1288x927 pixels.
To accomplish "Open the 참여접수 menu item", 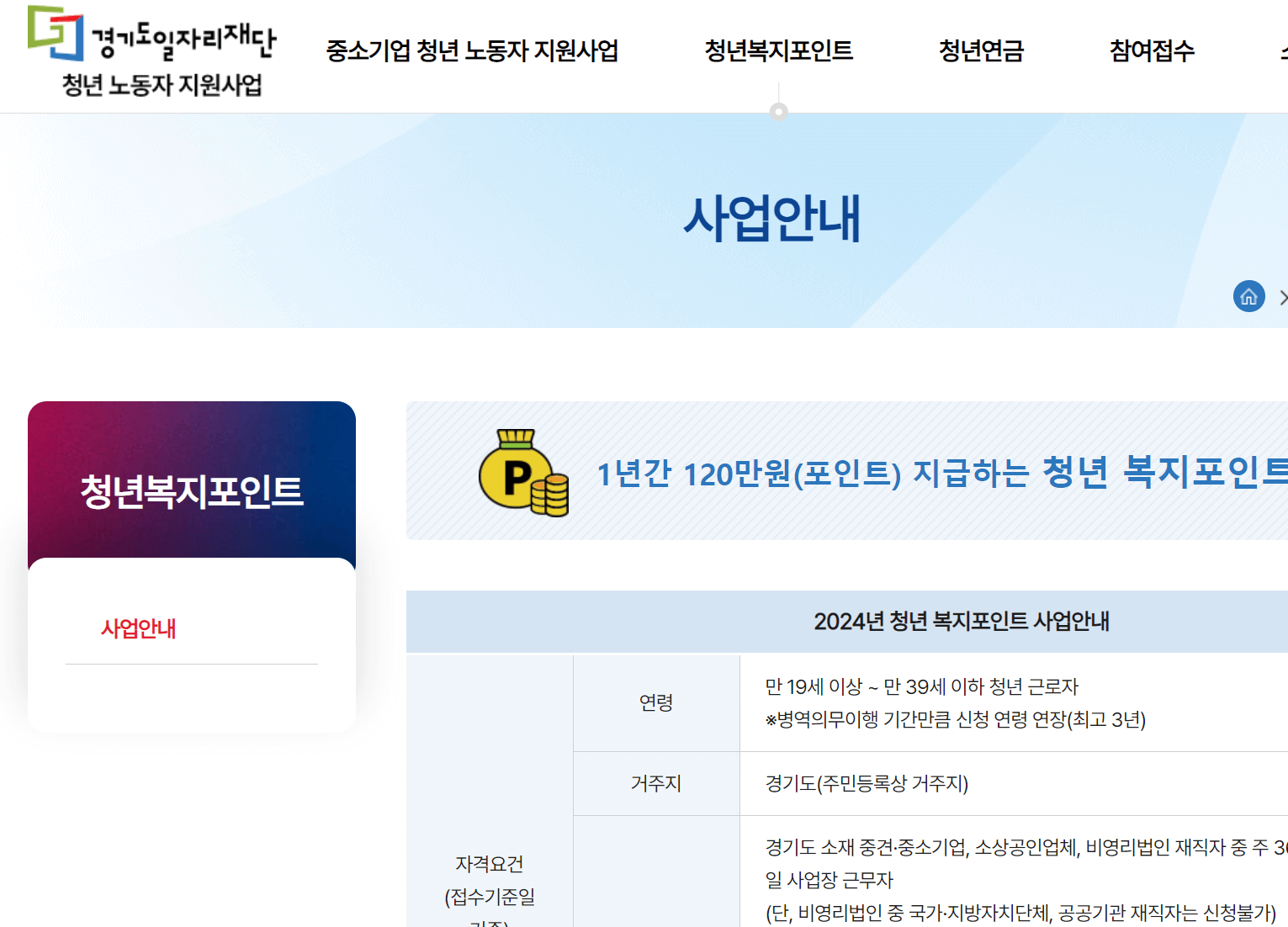I will point(1151,51).
